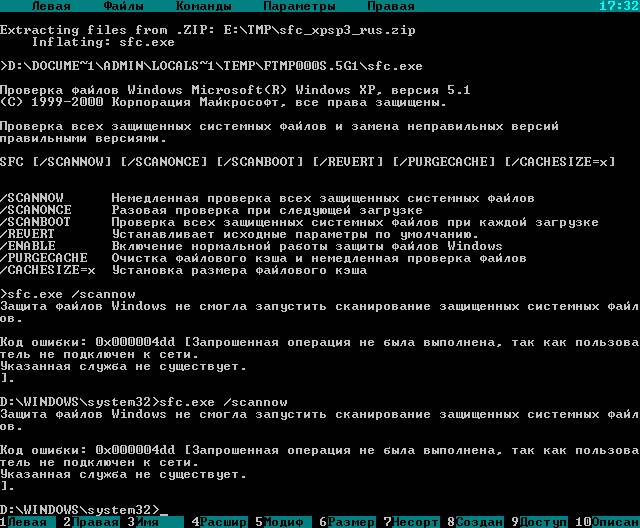
Task: Click function key 5 Модиф button
Action: (x=283, y=522)
